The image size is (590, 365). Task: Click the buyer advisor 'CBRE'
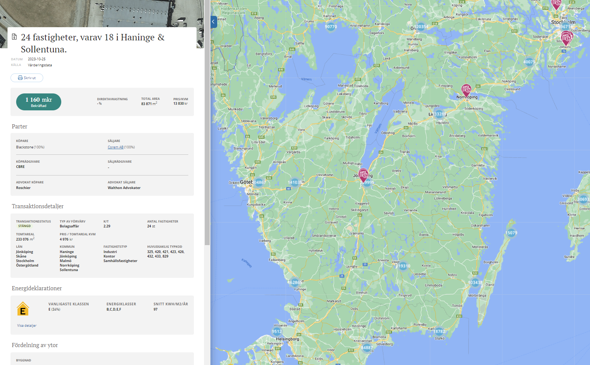coord(20,166)
